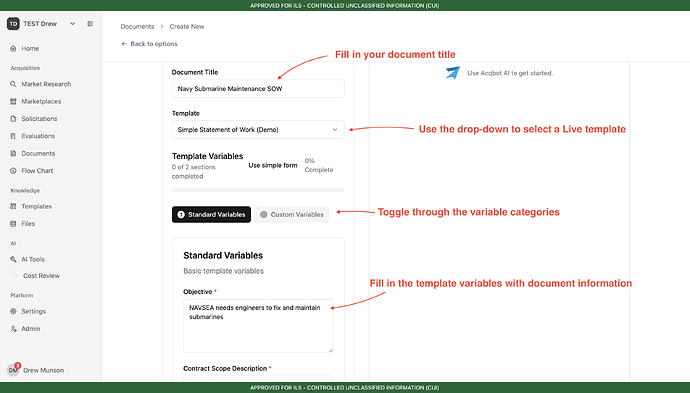The height and width of the screenshot is (393, 690).
Task: Click the Admin user icon
Action: tap(13, 329)
